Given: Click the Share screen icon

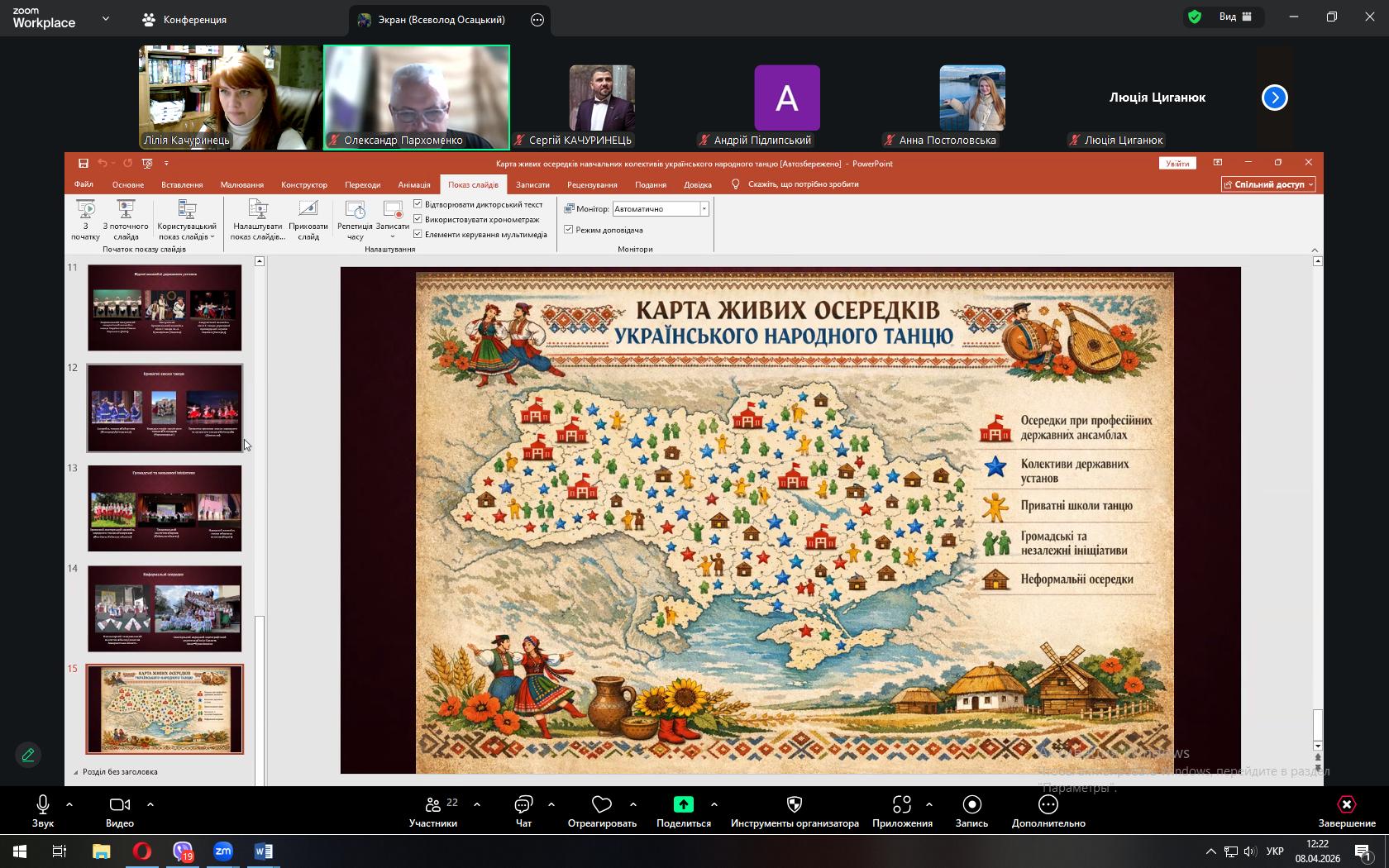Looking at the screenshot, I should tap(683, 805).
